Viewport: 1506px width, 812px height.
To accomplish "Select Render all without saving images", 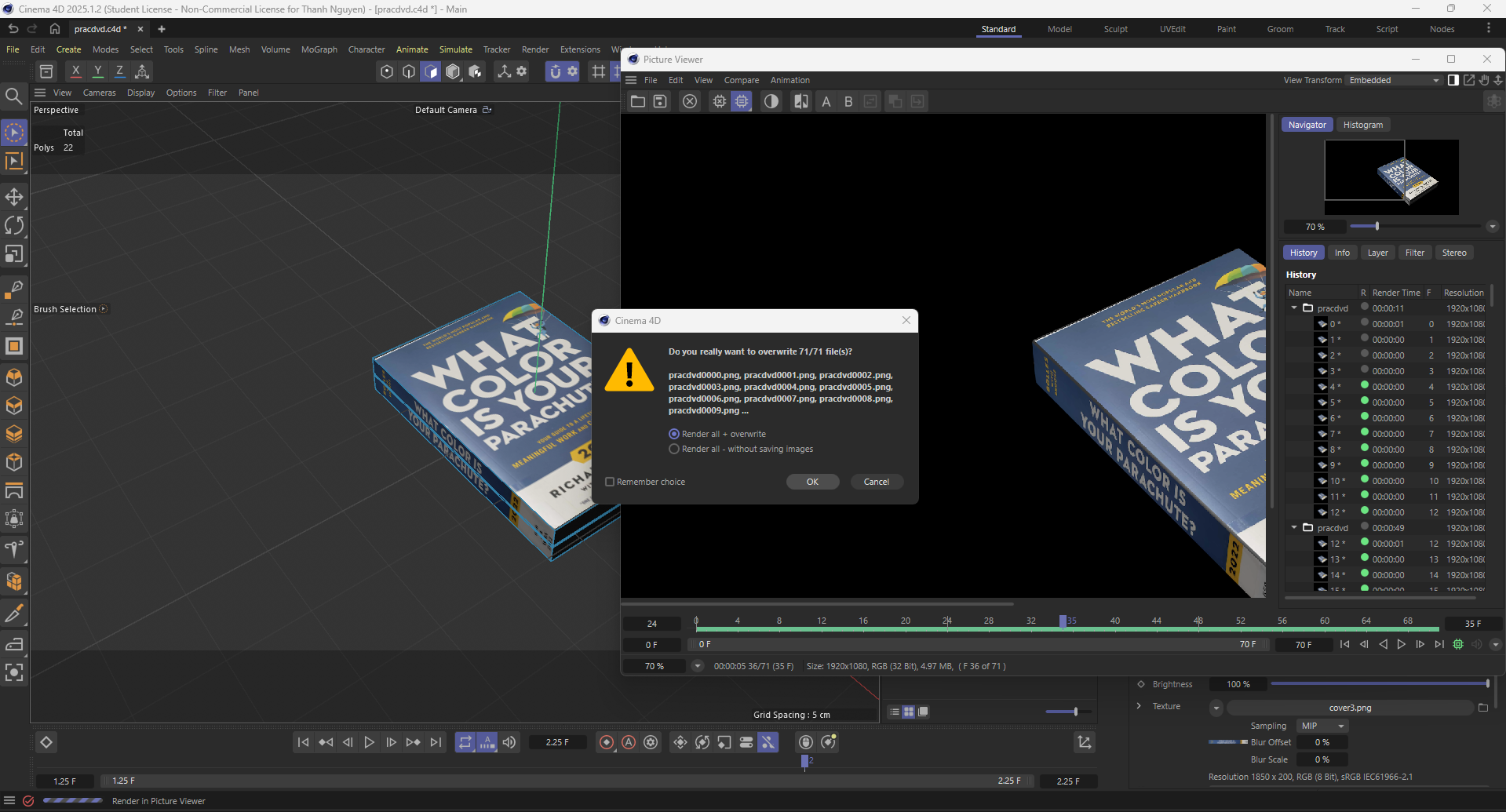I will click(674, 449).
